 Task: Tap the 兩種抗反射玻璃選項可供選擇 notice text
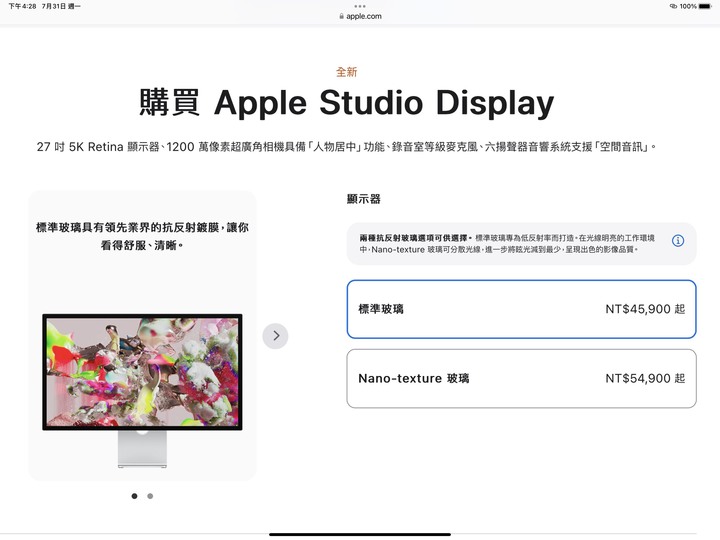tap(507, 244)
